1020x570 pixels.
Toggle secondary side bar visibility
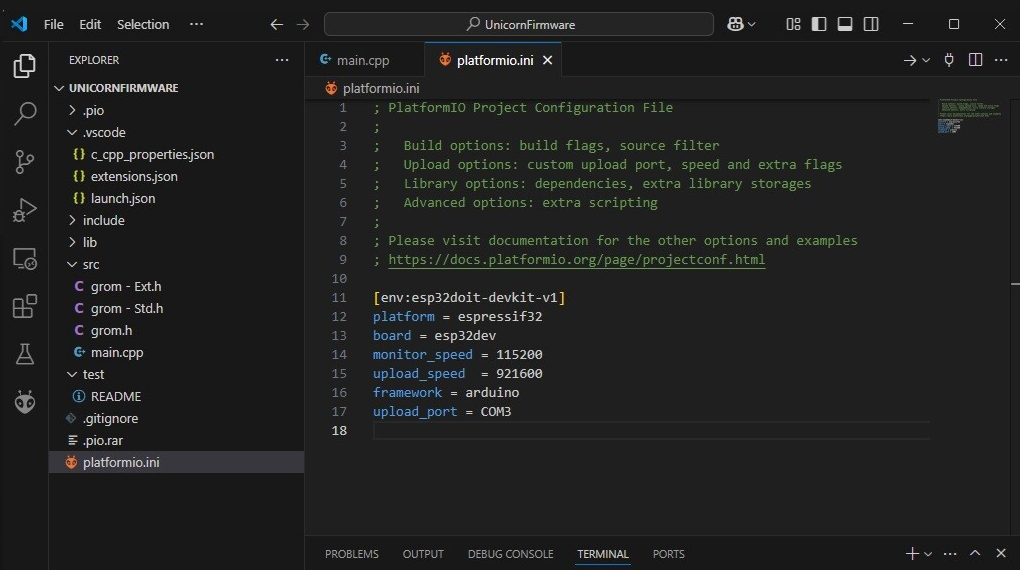coord(871,24)
